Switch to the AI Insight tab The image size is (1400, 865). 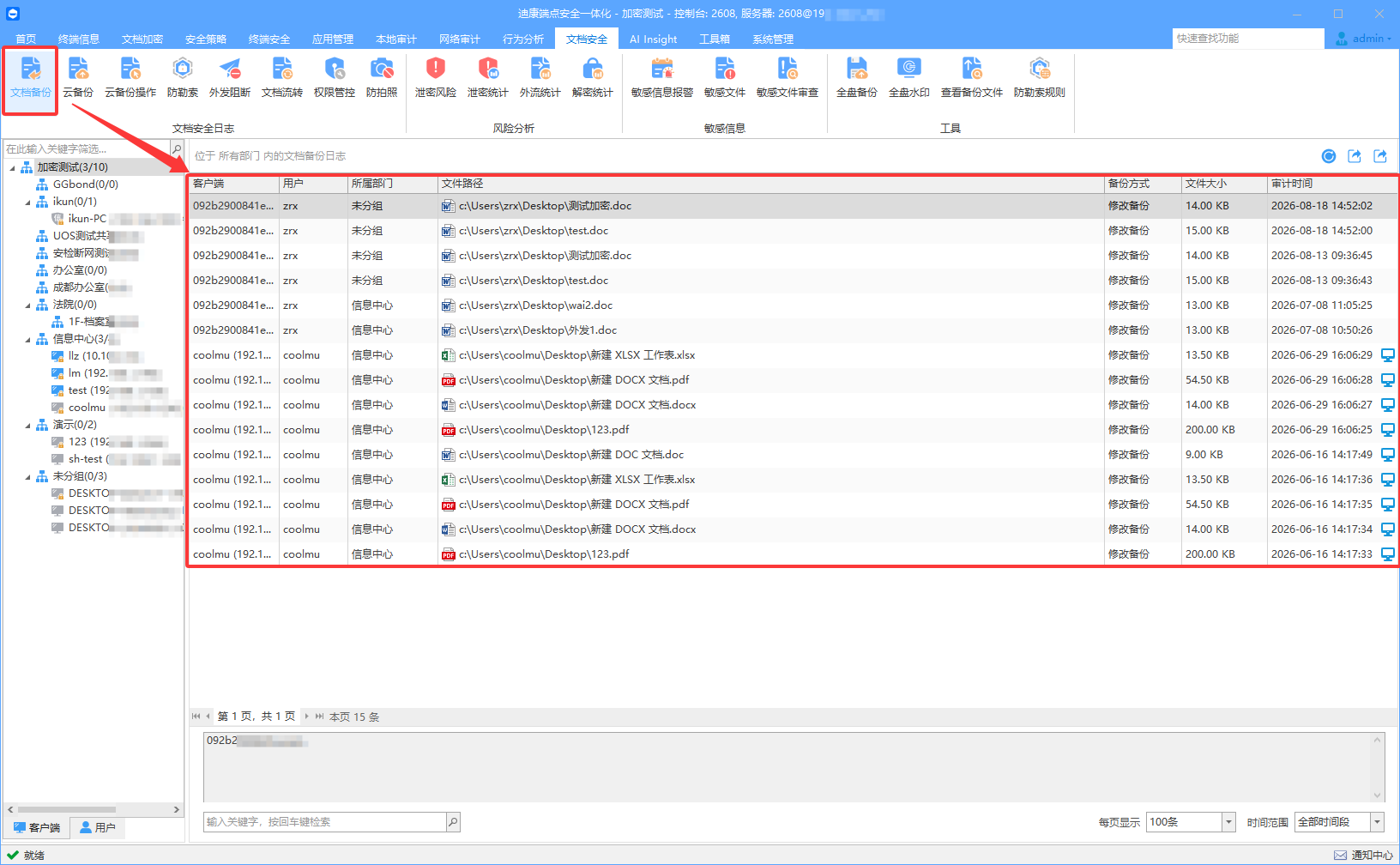click(x=653, y=39)
